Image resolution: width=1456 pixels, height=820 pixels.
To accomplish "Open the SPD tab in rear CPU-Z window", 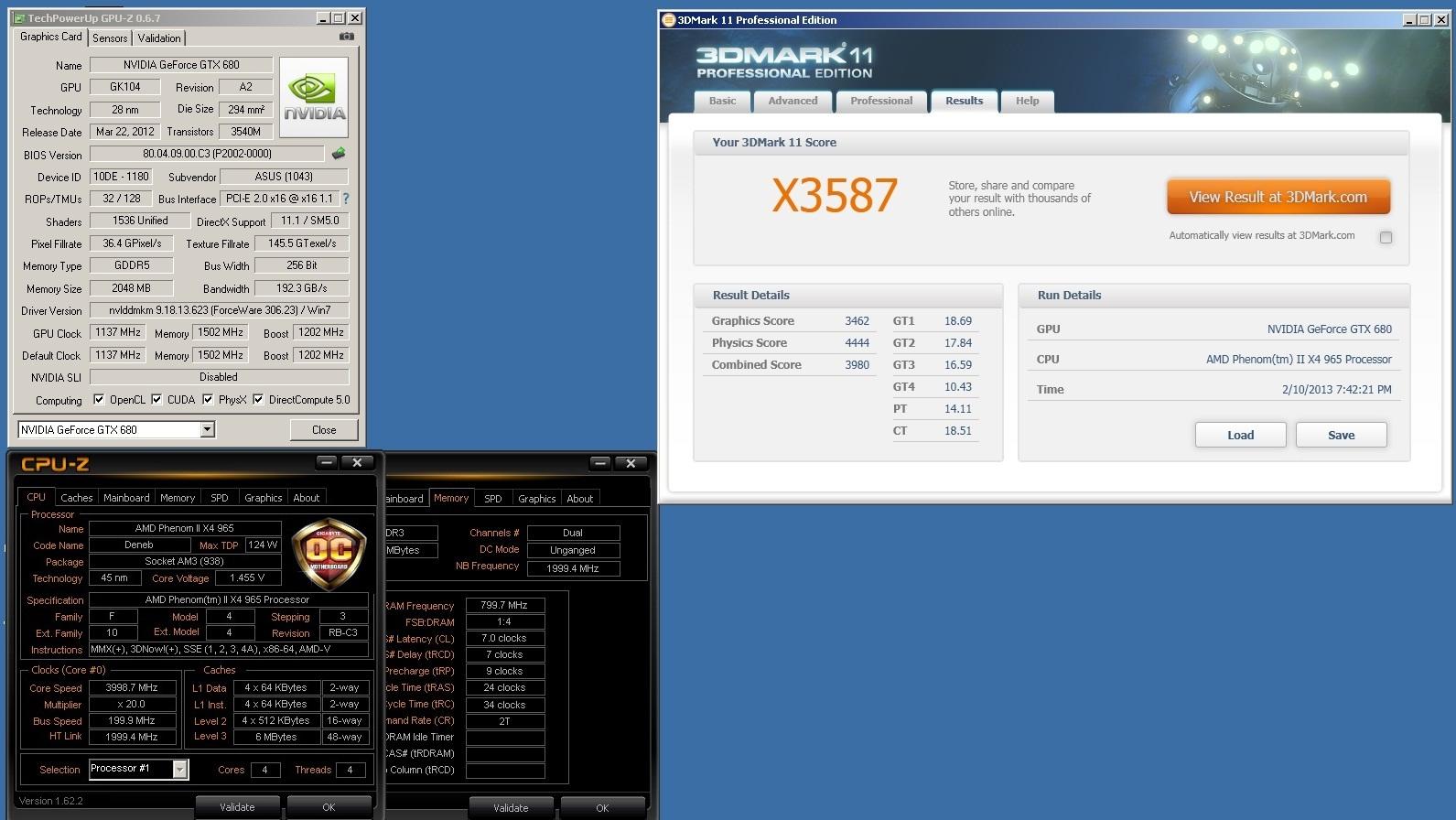I will coord(493,499).
